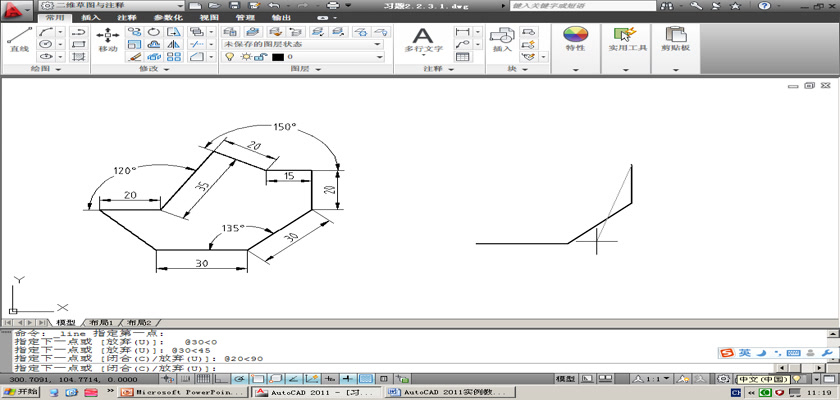
Task: Toggle layer freeze sun icon
Action: click(246, 56)
